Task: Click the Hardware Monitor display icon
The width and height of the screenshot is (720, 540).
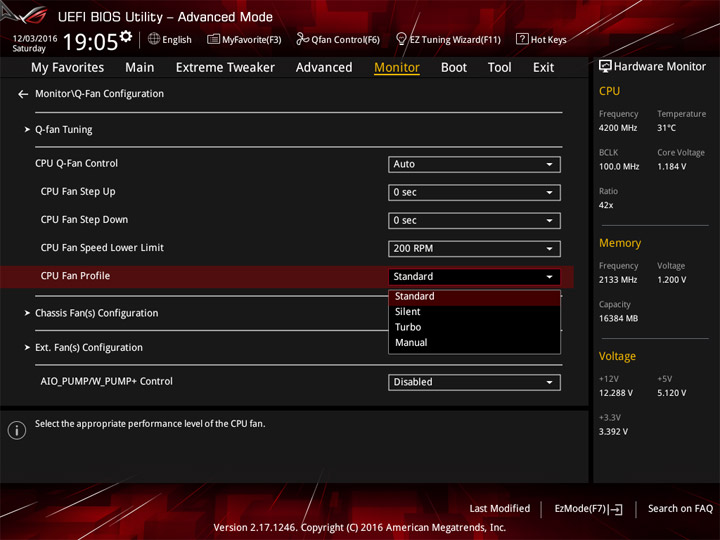Action: (x=605, y=67)
